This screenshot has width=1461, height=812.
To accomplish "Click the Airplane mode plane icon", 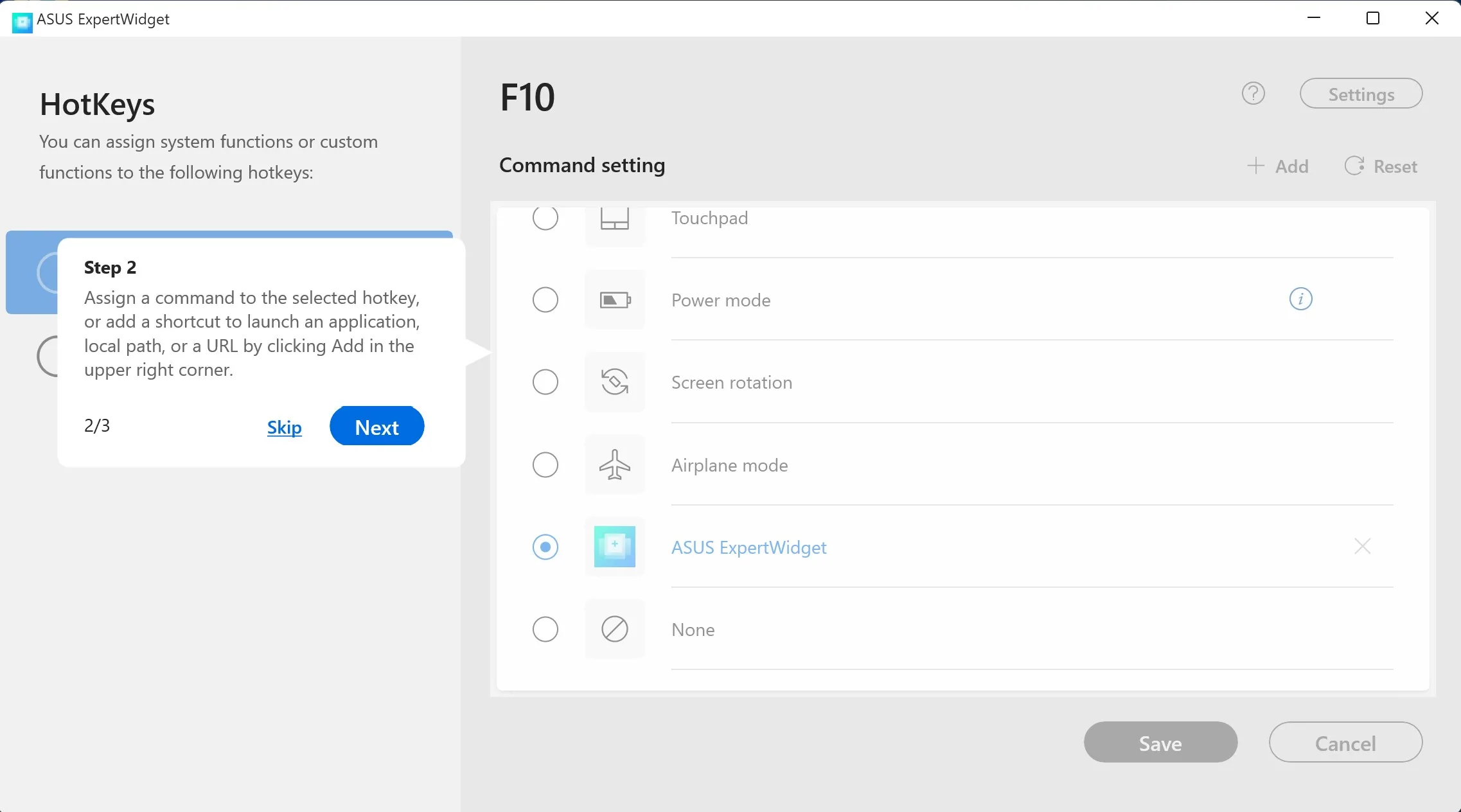I will [x=615, y=464].
